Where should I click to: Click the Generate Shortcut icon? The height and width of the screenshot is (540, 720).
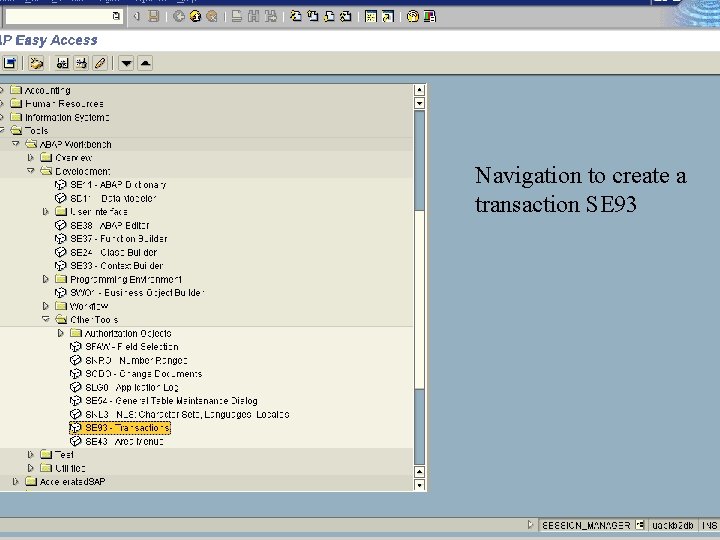point(388,17)
